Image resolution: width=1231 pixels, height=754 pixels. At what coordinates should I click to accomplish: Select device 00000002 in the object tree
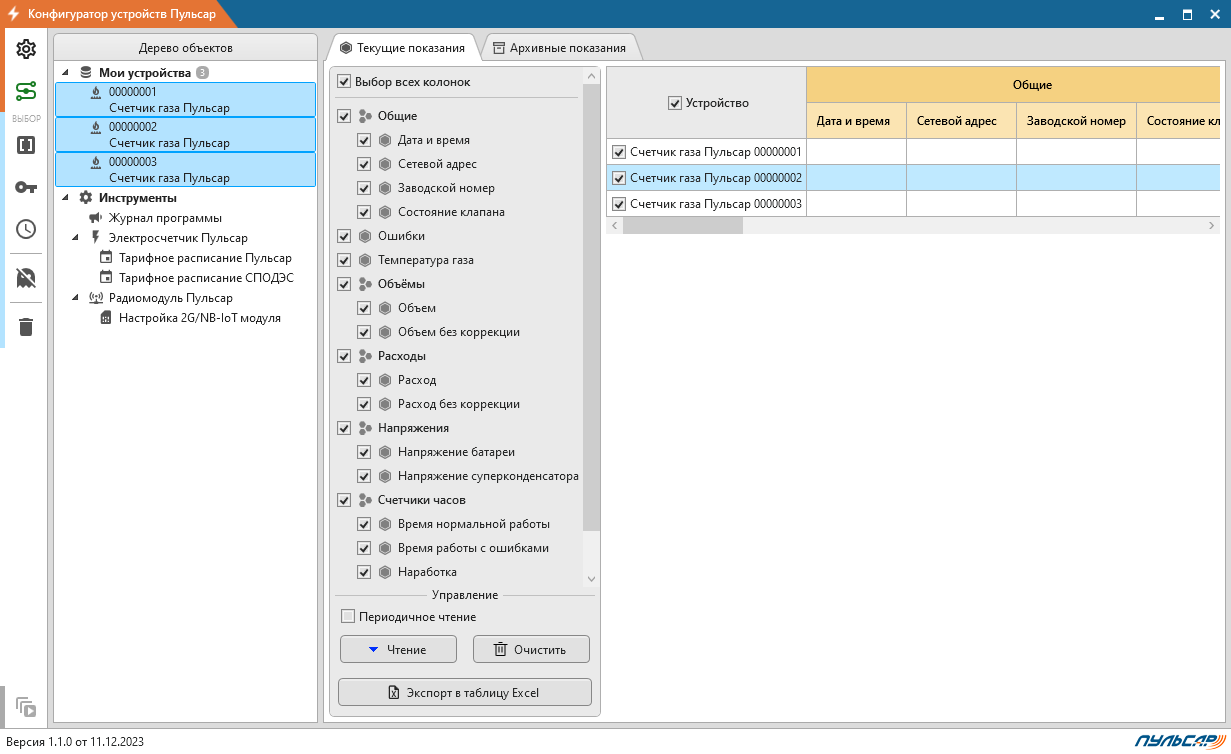[x=186, y=134]
